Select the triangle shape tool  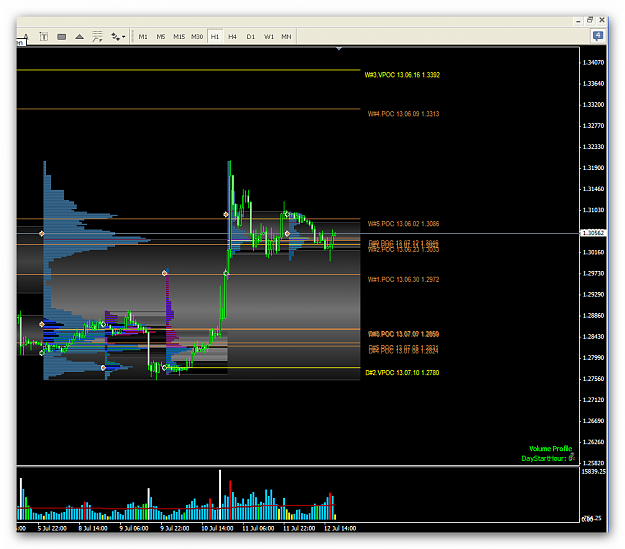[79, 37]
